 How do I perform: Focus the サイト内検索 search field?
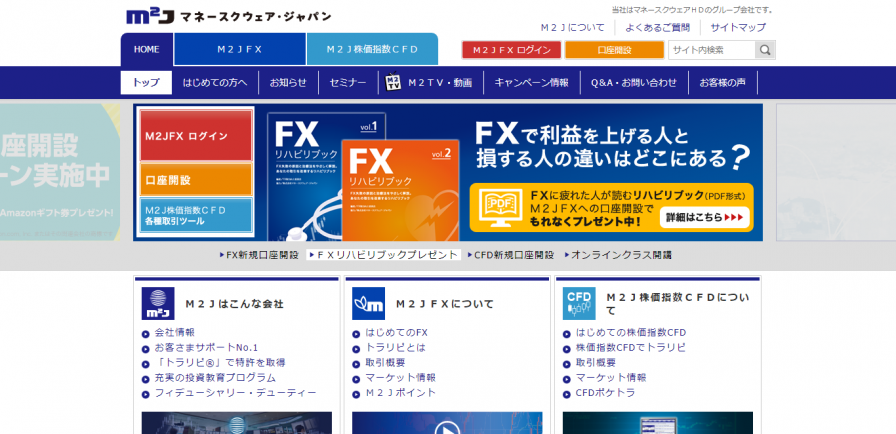(x=712, y=50)
